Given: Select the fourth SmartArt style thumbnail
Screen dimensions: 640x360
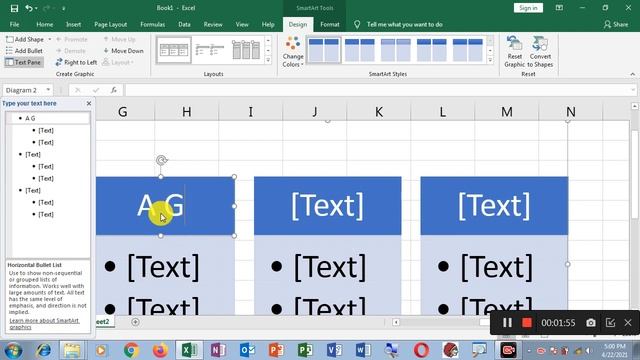Looking at the screenshot, I should (x=431, y=50).
